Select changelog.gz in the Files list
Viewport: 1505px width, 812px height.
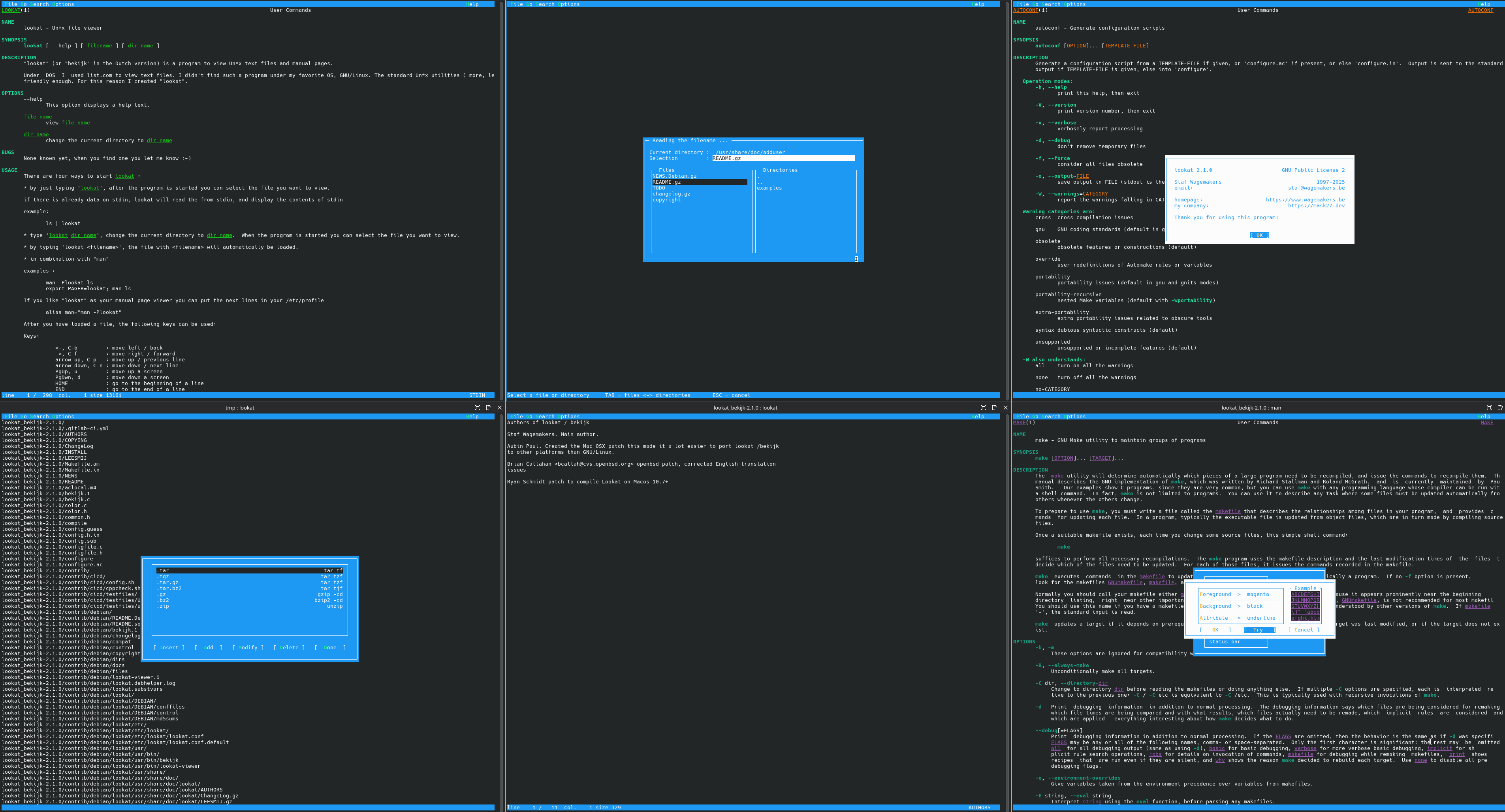[x=671, y=194]
